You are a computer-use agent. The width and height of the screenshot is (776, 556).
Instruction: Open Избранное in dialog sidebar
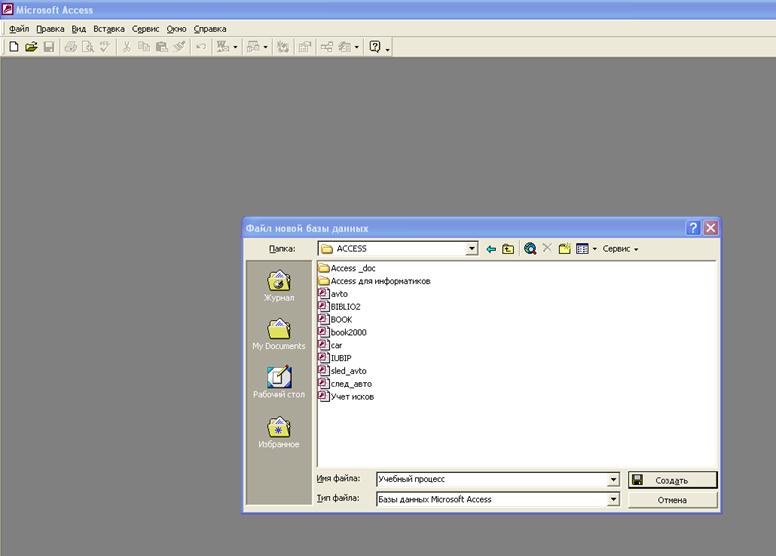point(279,432)
